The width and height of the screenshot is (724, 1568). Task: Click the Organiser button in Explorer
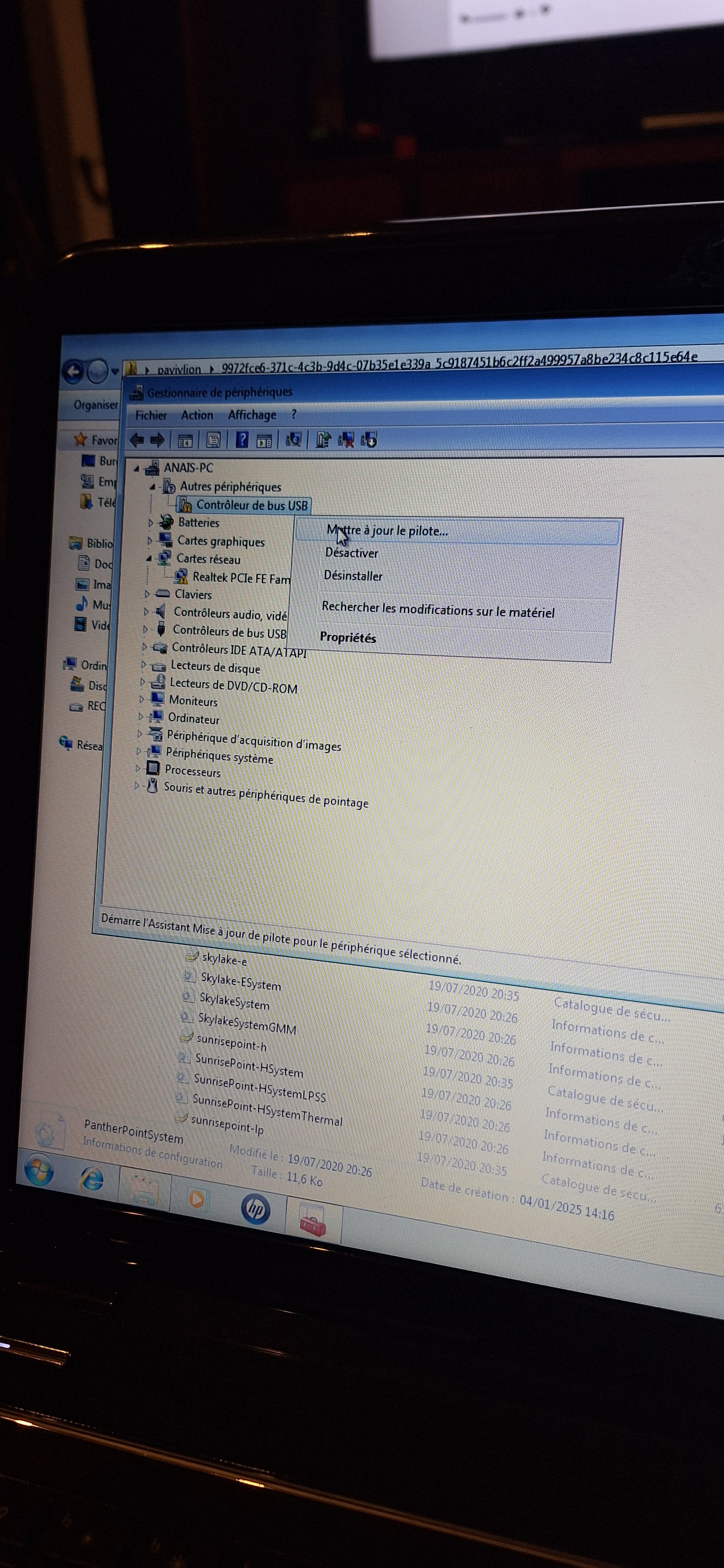point(96,405)
